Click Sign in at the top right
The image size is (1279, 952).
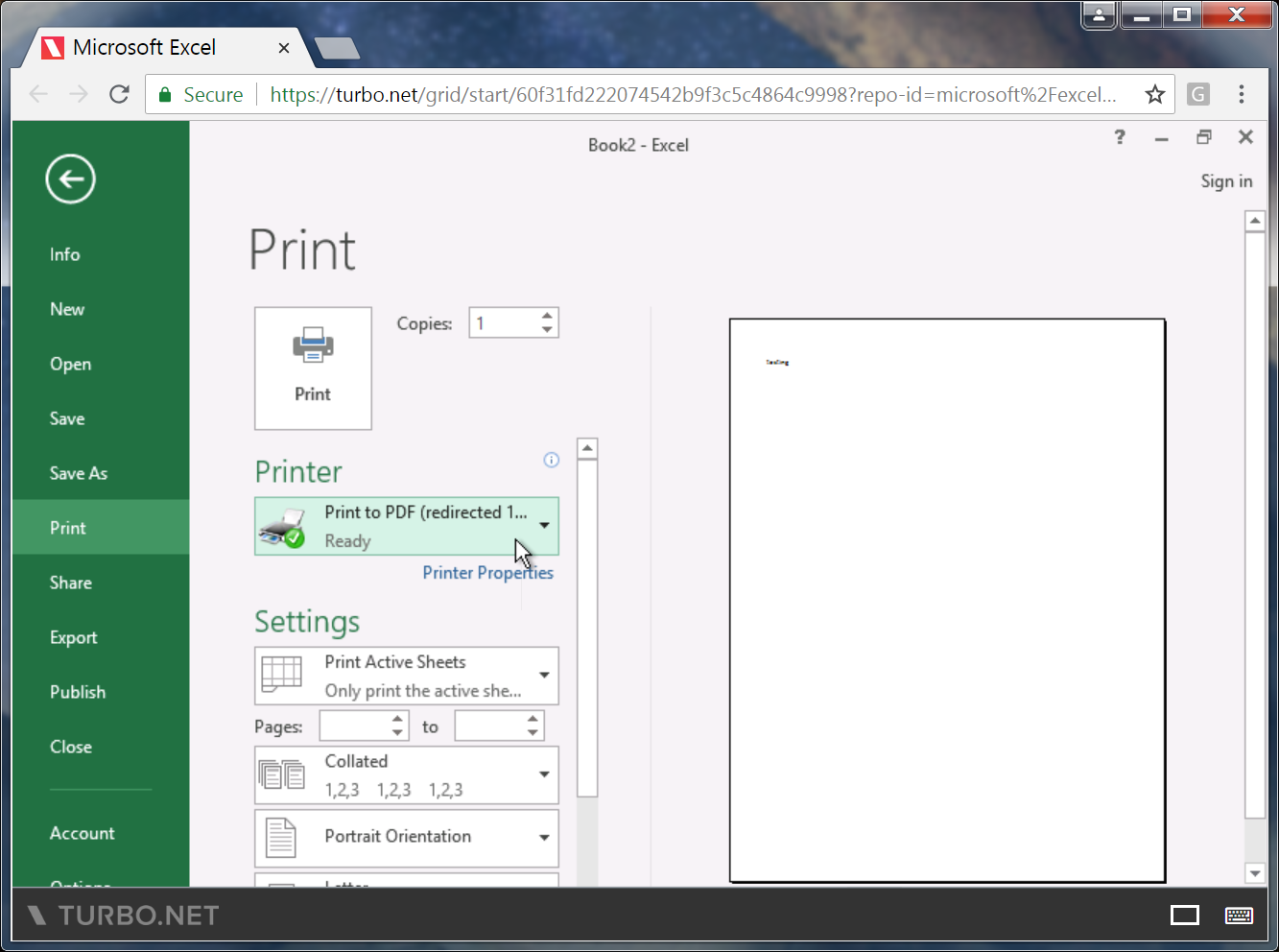tap(1226, 180)
